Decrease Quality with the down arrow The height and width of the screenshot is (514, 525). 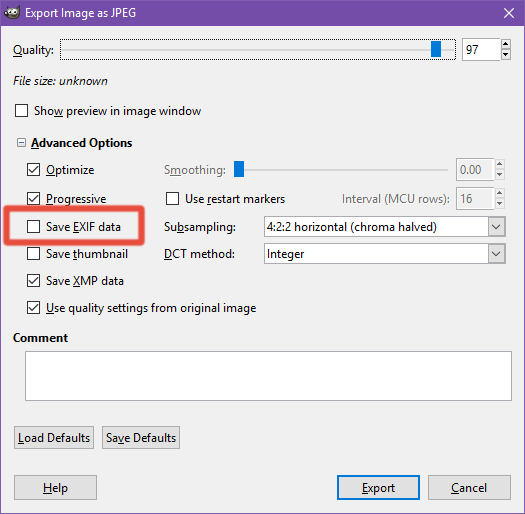coord(506,55)
